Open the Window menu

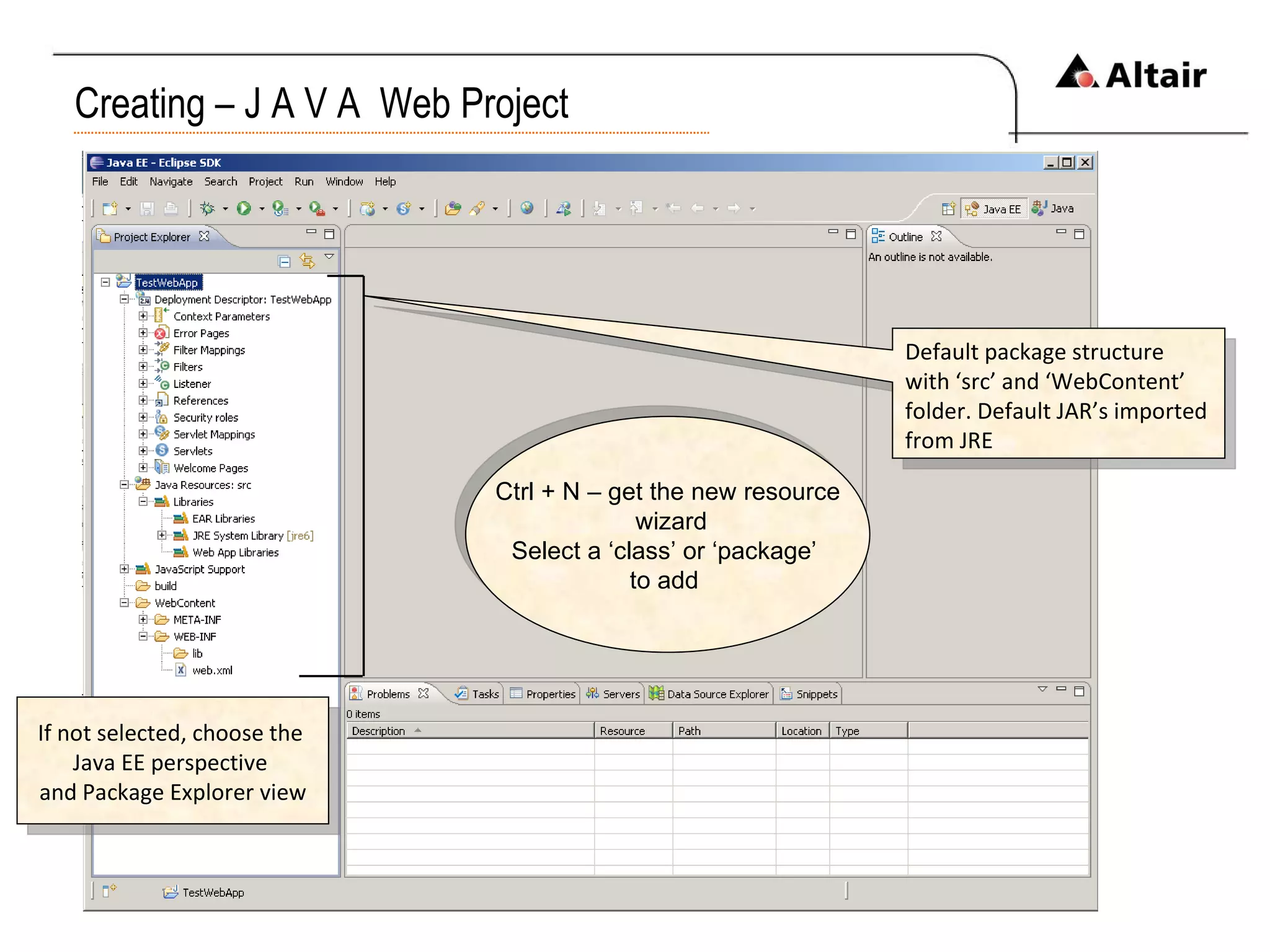pos(344,182)
